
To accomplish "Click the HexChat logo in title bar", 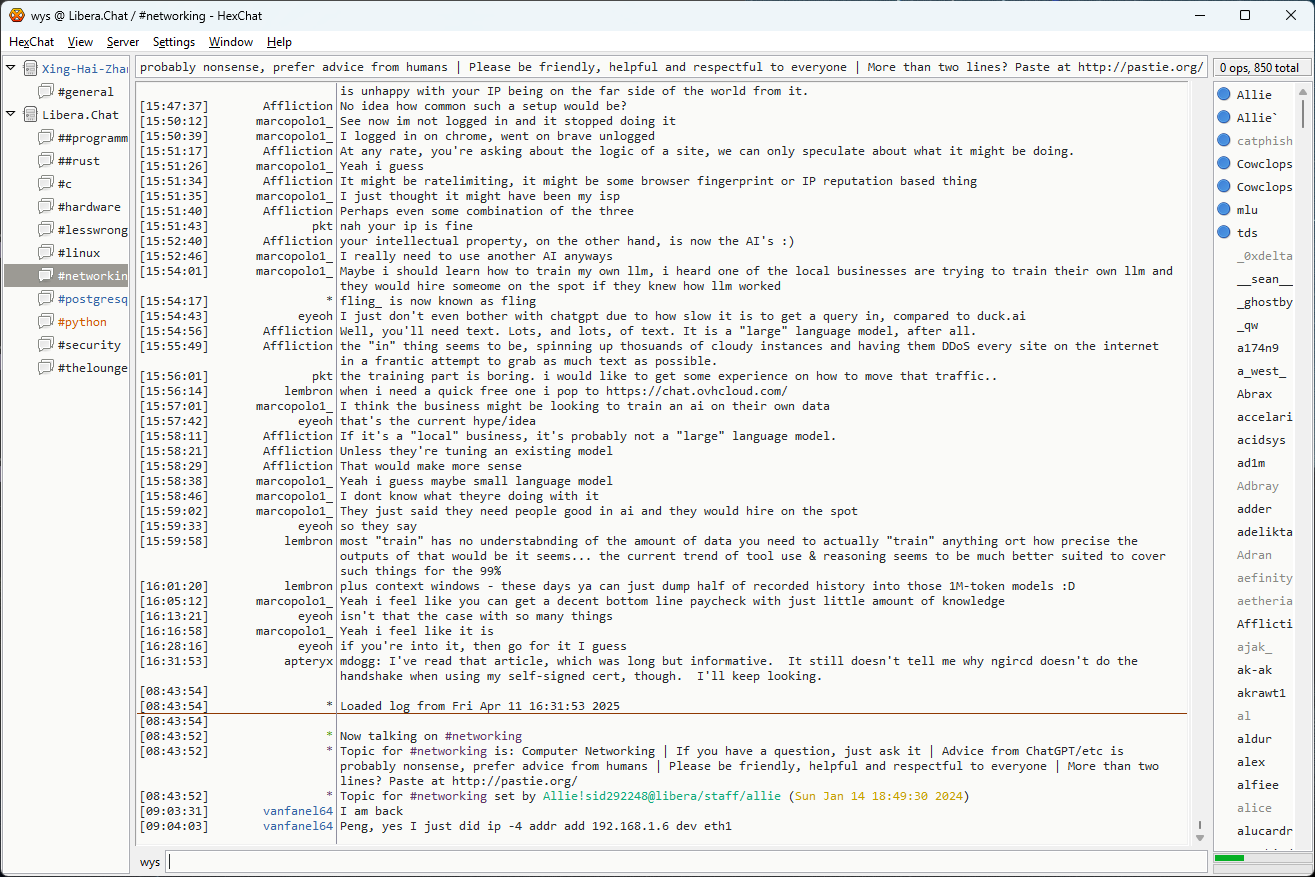I will [x=16, y=15].
